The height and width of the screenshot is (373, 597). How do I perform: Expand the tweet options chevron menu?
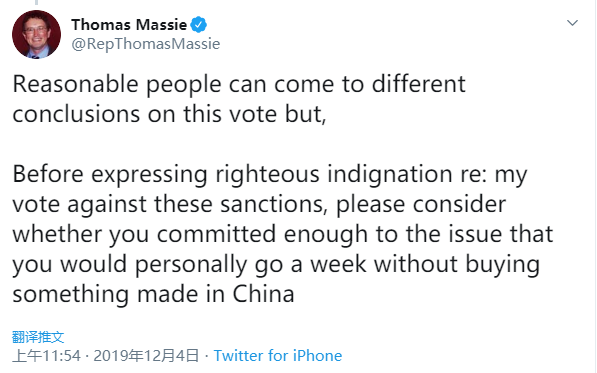(572, 23)
